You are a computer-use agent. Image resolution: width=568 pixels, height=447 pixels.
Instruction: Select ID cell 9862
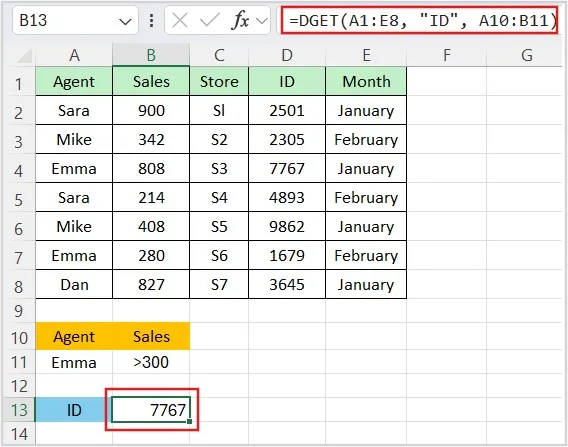click(x=287, y=226)
